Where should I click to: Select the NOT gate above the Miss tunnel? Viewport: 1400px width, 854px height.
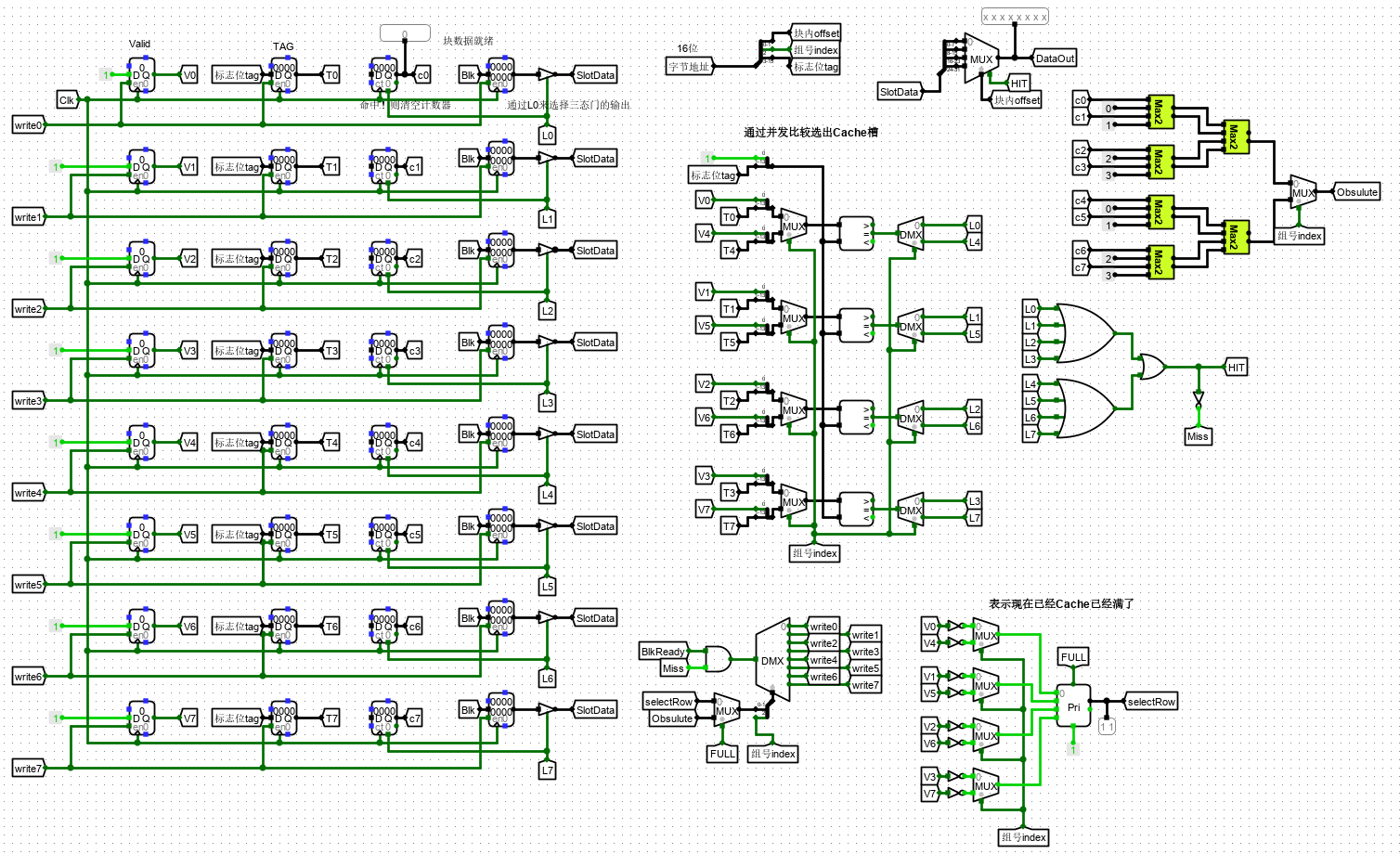pos(1199,399)
